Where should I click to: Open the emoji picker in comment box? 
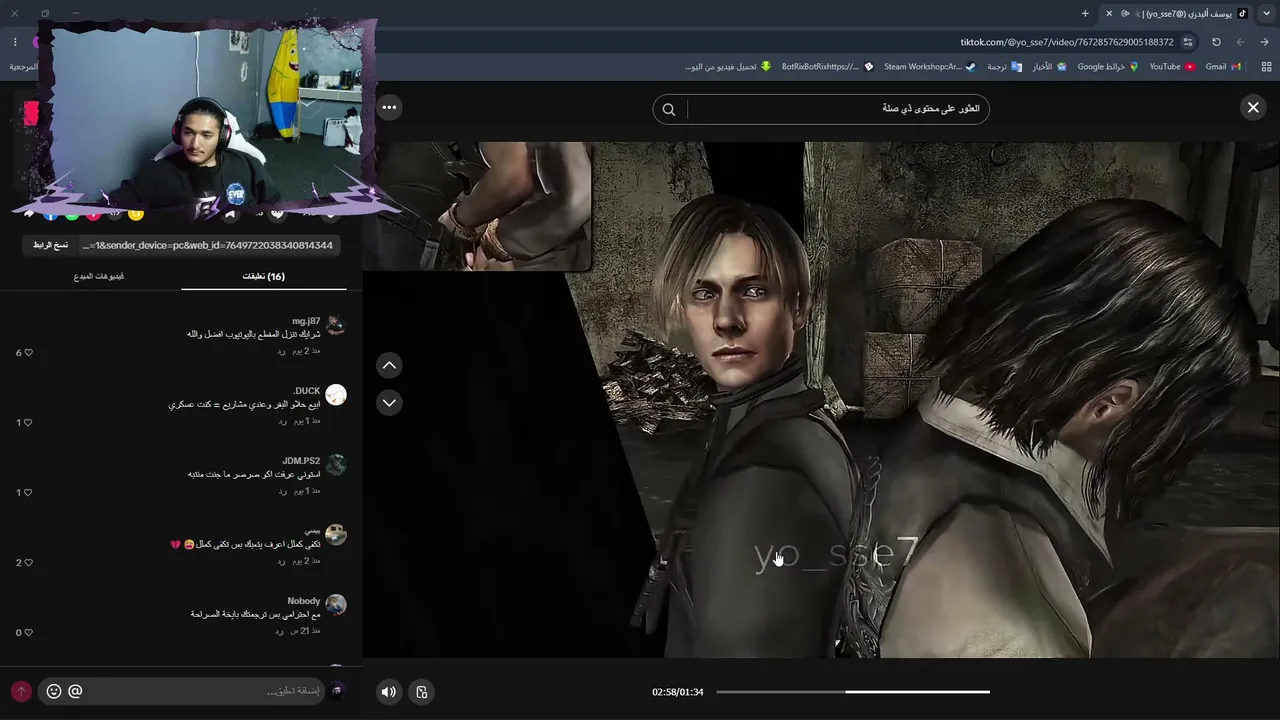(54, 691)
